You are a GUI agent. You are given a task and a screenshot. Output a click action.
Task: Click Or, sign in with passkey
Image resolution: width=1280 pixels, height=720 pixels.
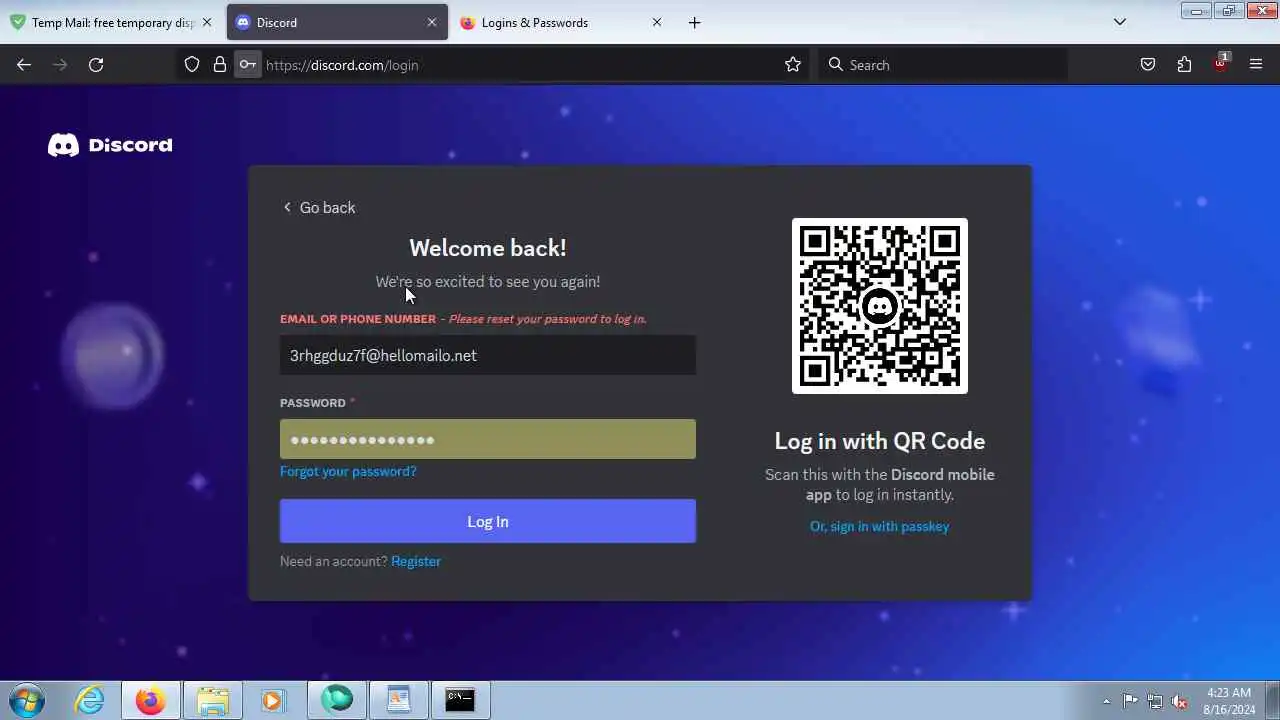[x=879, y=526]
